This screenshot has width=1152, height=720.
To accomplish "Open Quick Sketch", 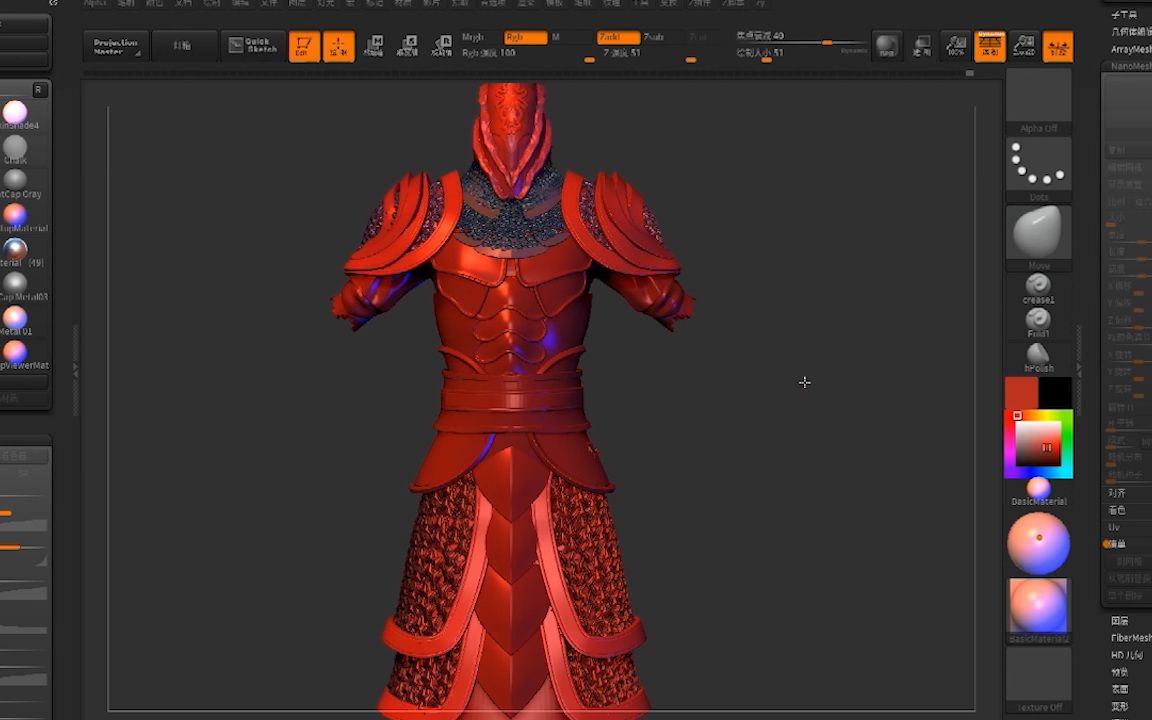I will (252, 46).
